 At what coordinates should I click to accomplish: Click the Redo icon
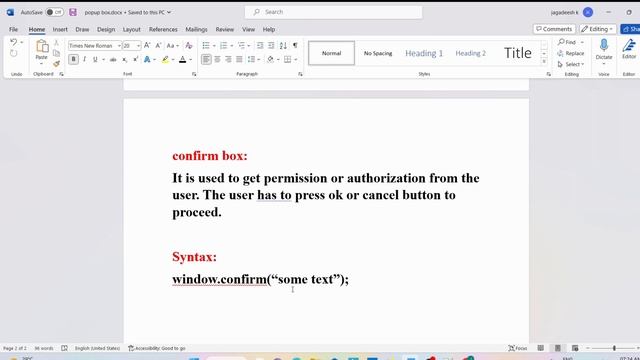point(13,54)
